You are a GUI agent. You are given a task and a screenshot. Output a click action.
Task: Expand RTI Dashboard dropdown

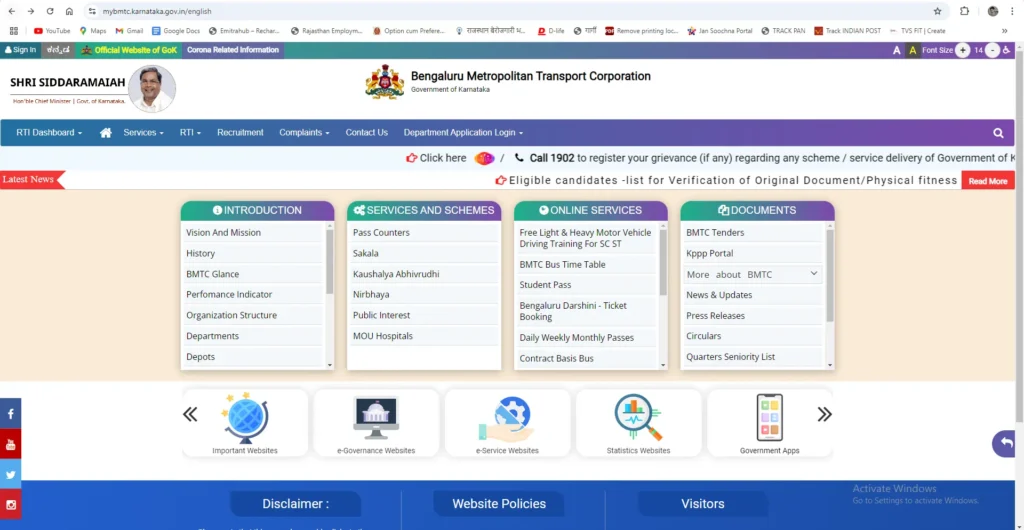pyautogui.click(x=49, y=132)
